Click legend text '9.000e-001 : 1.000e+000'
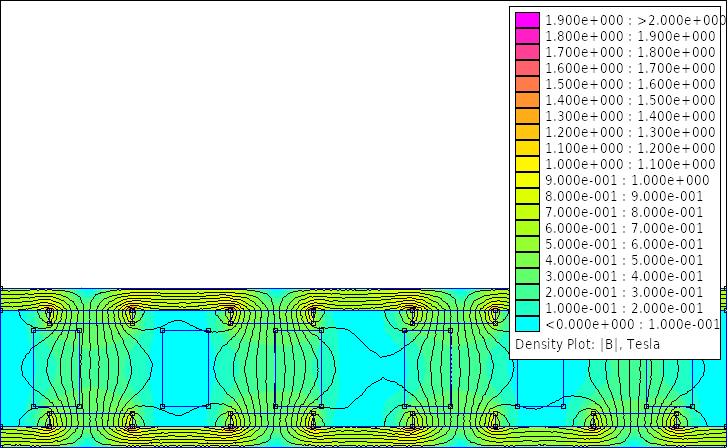Screen dimensions: 727x448 [x=627, y=180]
